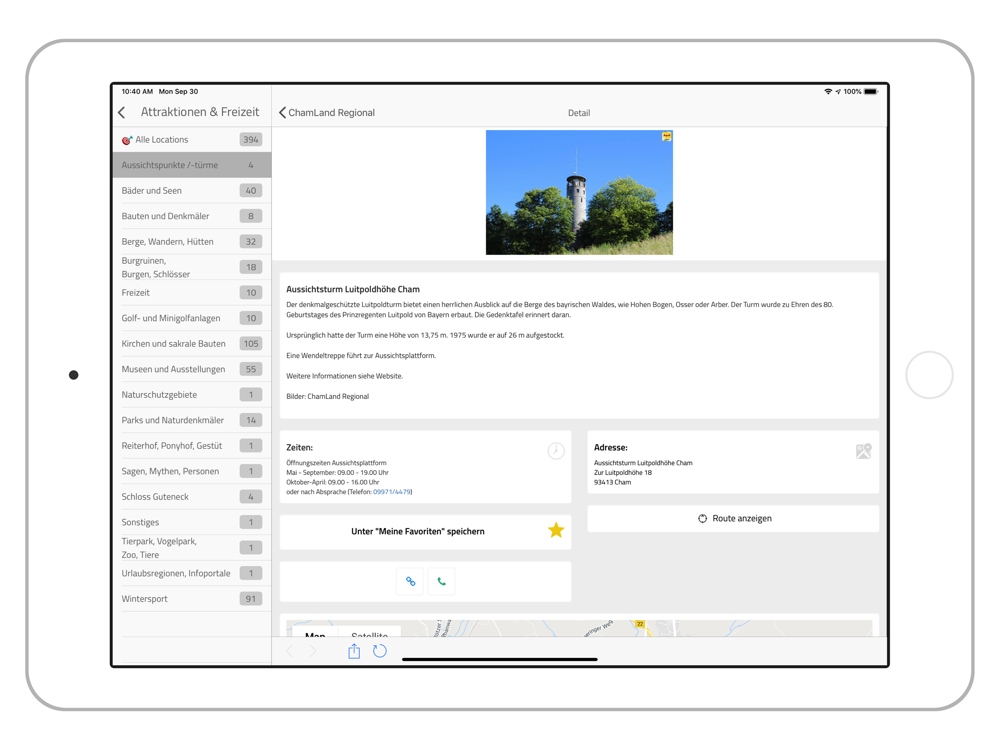Image resolution: width=1000 pixels, height=750 pixels.
Task: Open the Alle Locations target icon
Action: click(127, 140)
